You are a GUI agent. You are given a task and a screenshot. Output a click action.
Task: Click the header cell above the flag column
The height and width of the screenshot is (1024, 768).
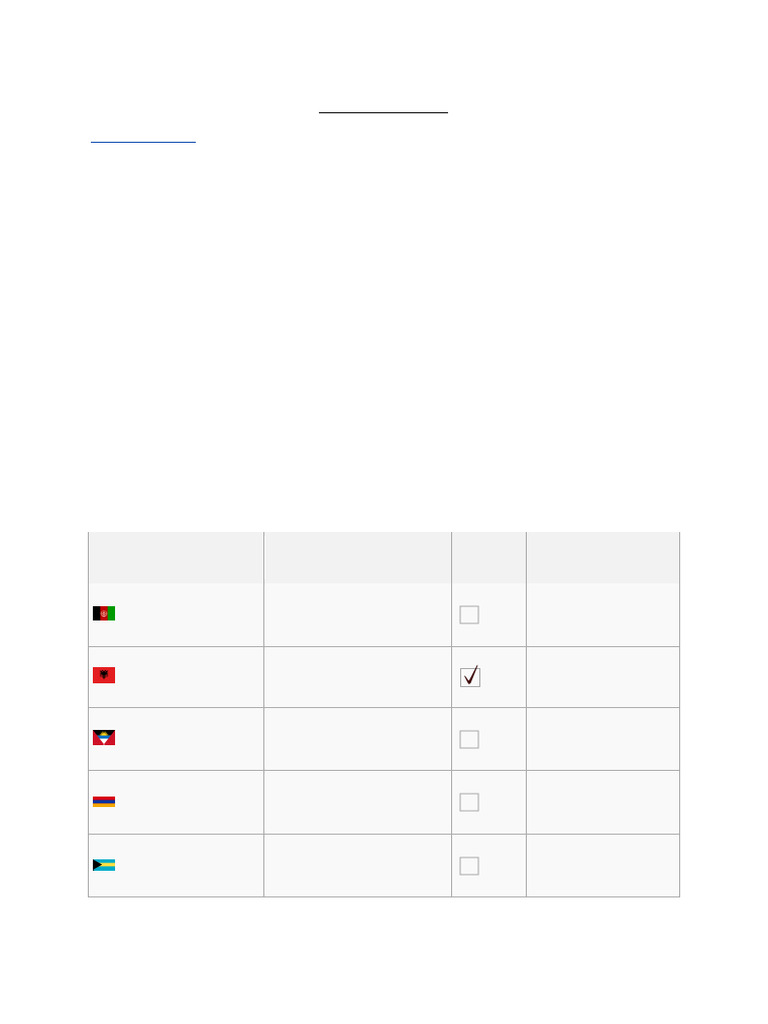176,557
